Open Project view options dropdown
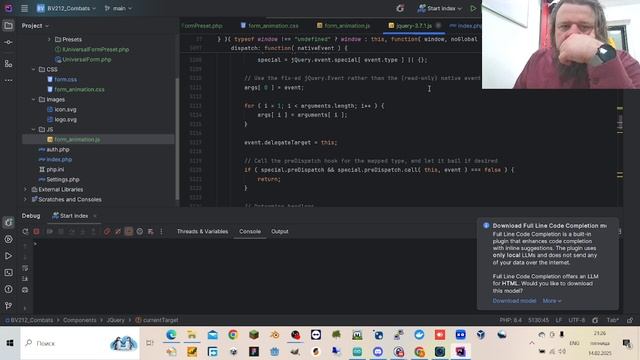 [35, 26]
